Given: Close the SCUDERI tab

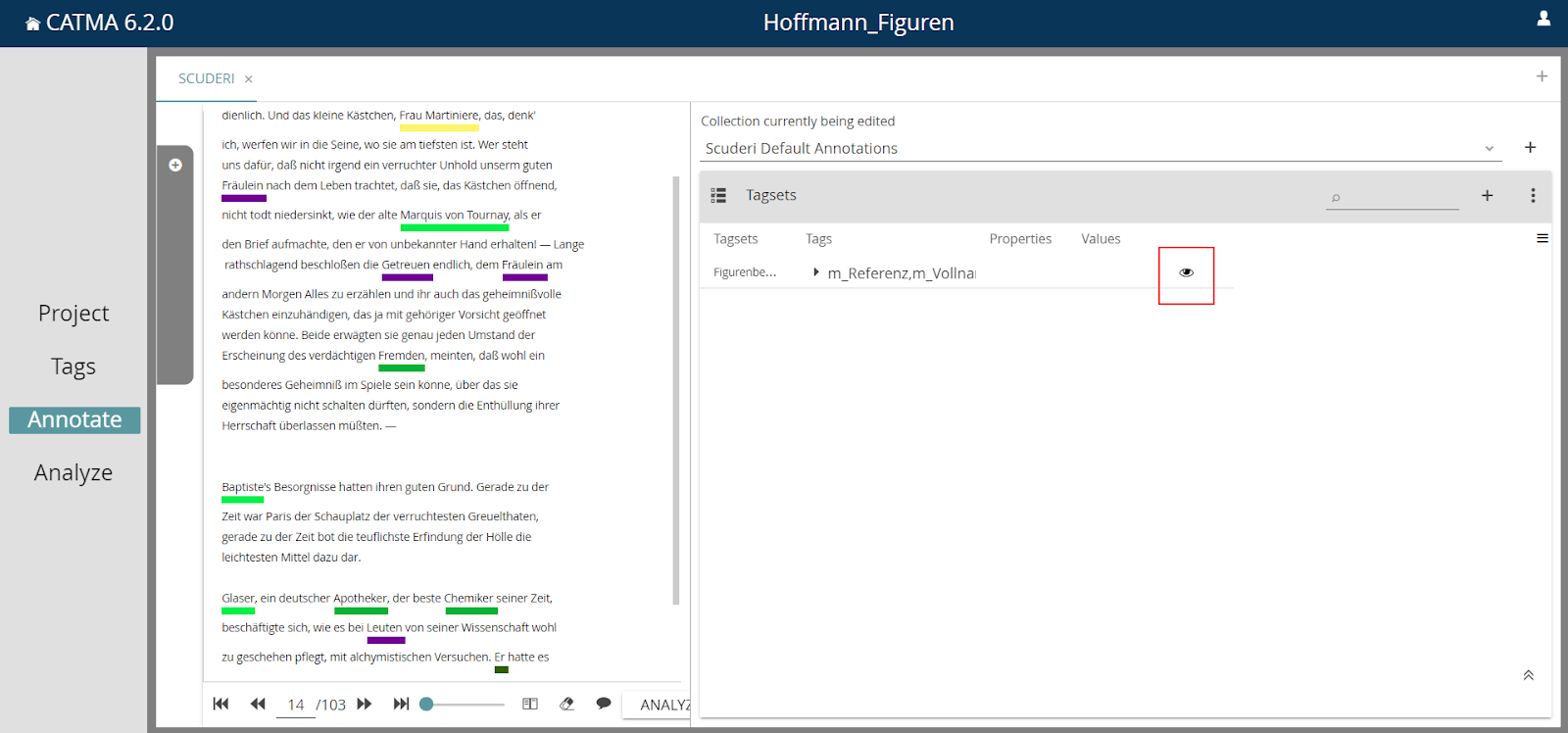Looking at the screenshot, I should [248, 79].
